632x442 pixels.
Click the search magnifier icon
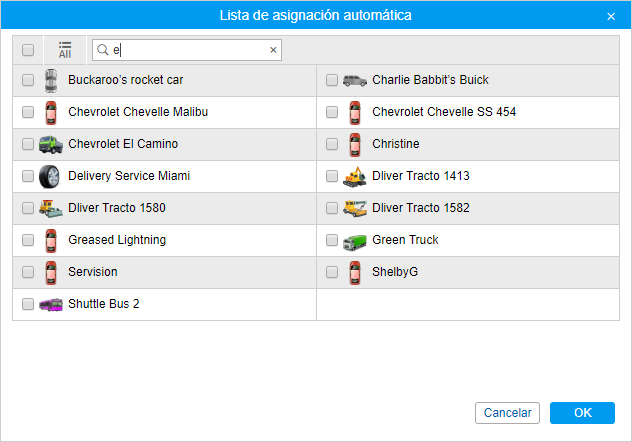pyautogui.click(x=102, y=50)
